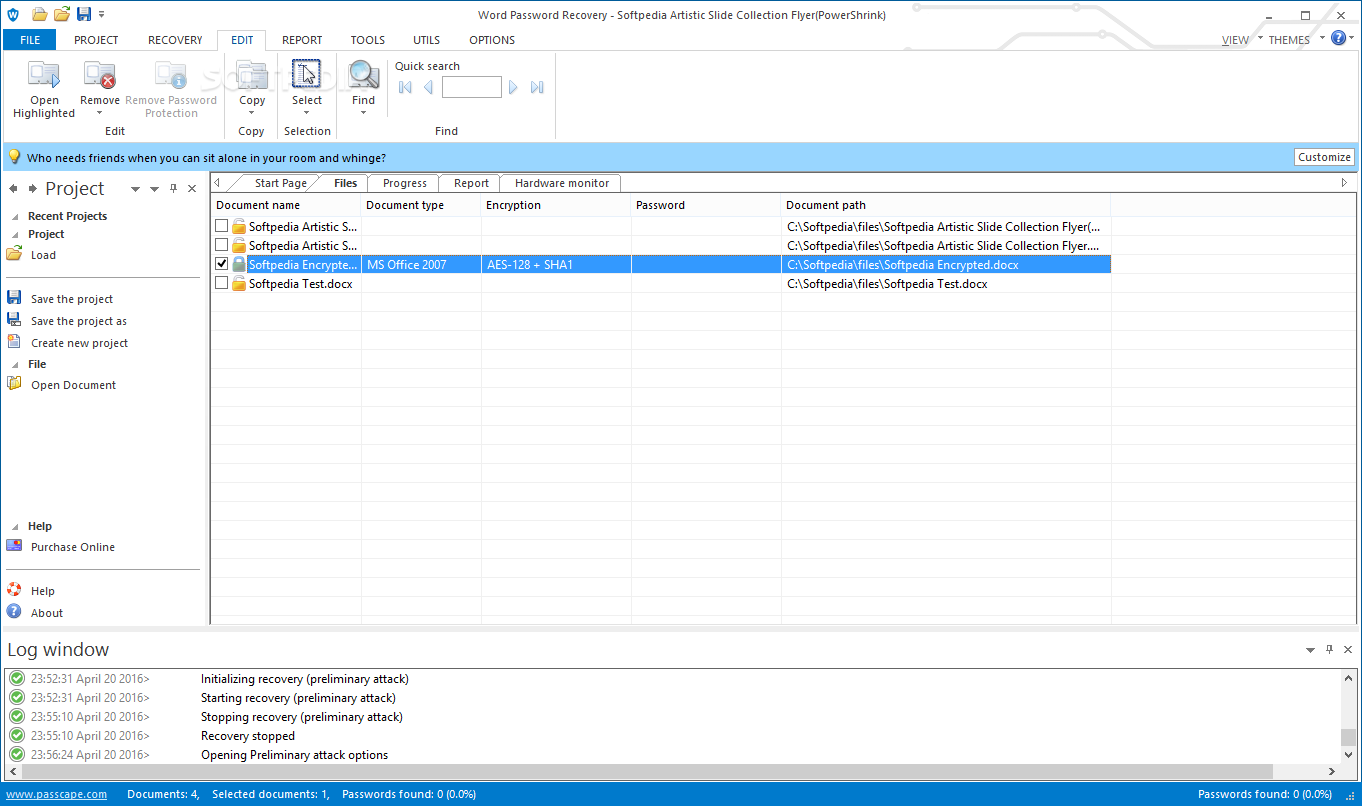Click the open folder icon in title bar

tap(40, 14)
